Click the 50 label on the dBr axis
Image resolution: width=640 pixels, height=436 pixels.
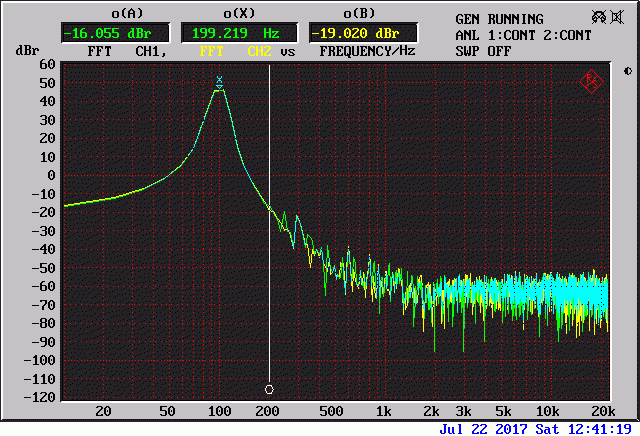tap(47, 83)
